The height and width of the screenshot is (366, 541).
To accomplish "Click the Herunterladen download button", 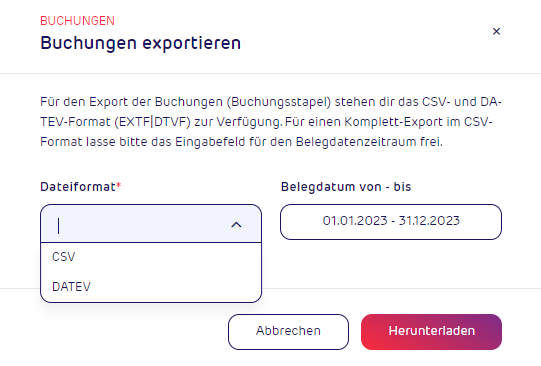I will 431,332.
